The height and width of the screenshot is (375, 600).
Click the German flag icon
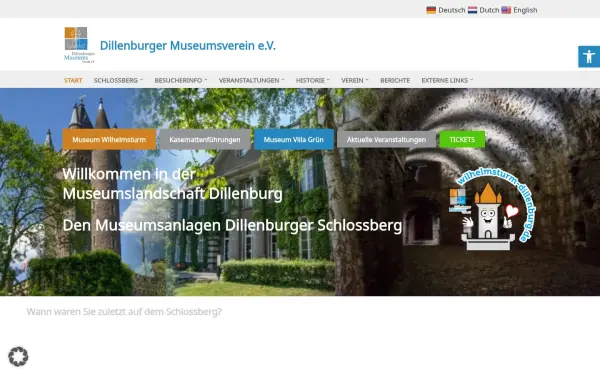click(431, 10)
